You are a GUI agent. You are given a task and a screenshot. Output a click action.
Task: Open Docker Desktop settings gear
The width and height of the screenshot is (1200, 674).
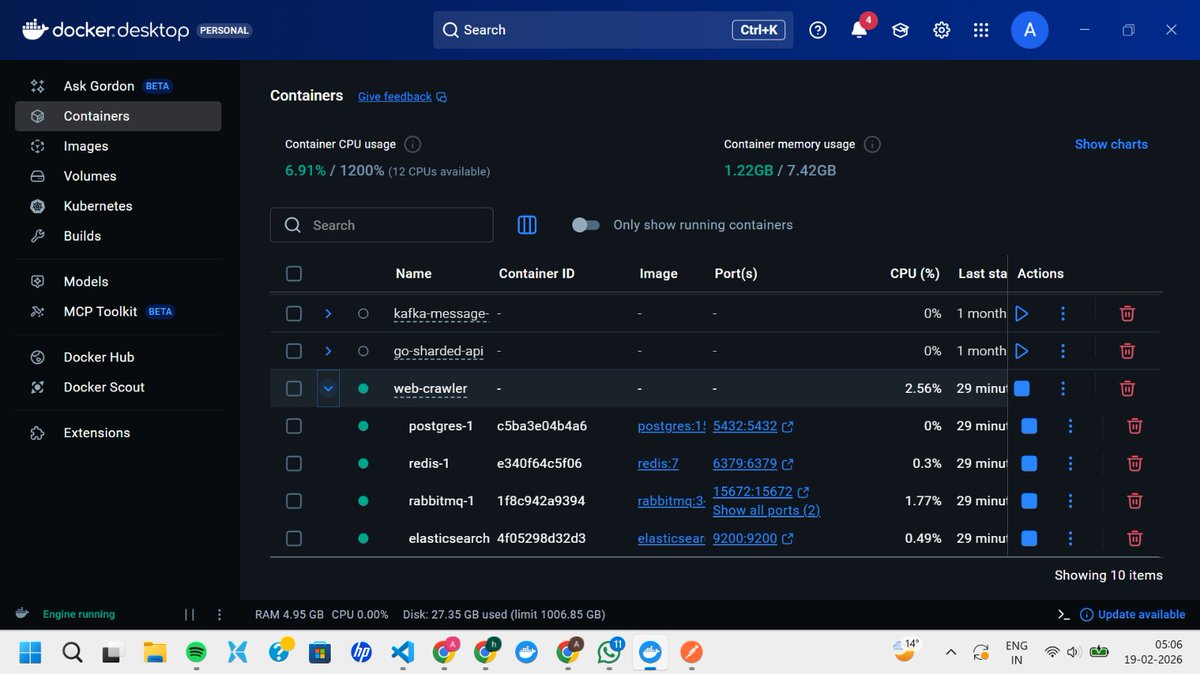(941, 30)
